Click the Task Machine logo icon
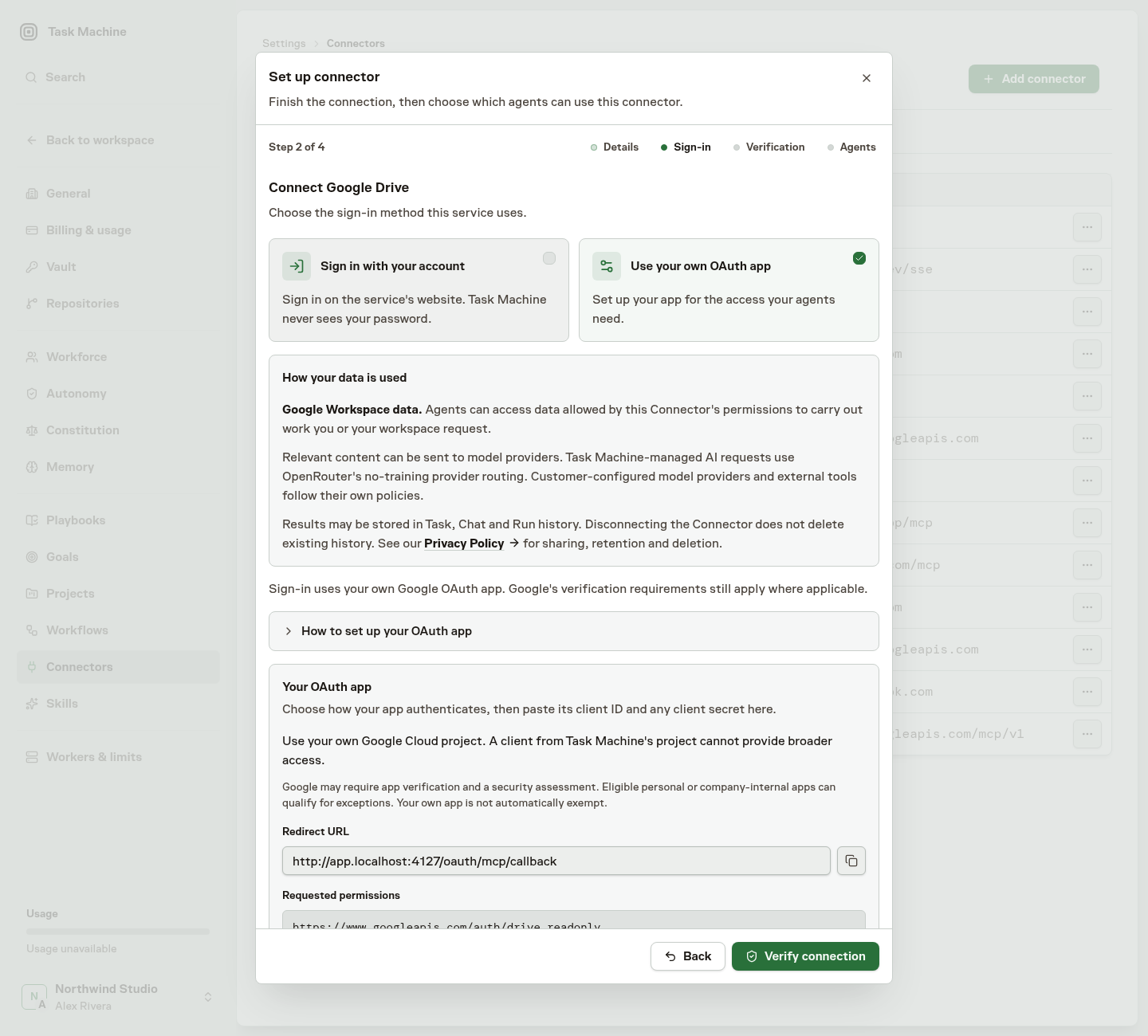The height and width of the screenshot is (1036, 1148). pos(29,32)
